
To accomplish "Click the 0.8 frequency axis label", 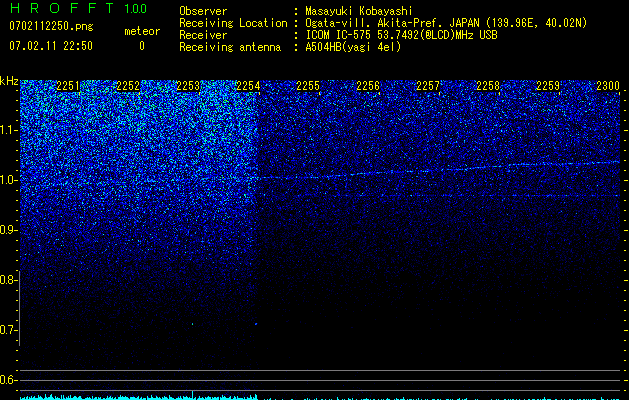I will [9, 280].
